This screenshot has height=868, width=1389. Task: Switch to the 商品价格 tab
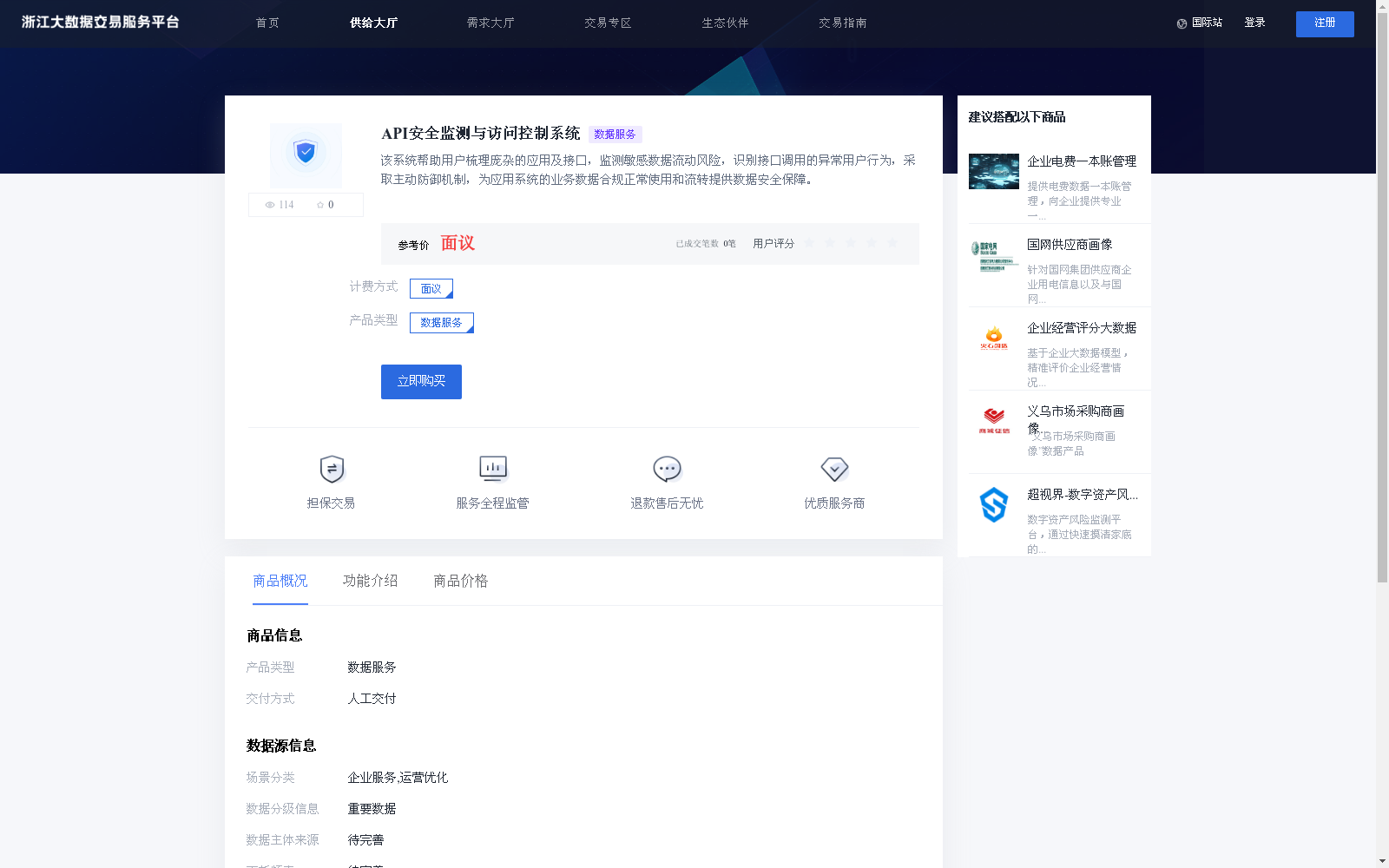pyautogui.click(x=461, y=581)
